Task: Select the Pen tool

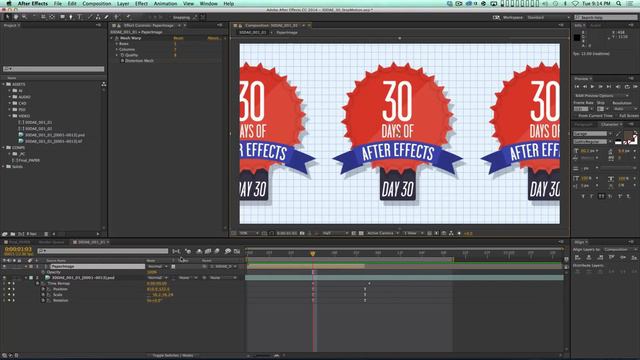Action: (71, 17)
